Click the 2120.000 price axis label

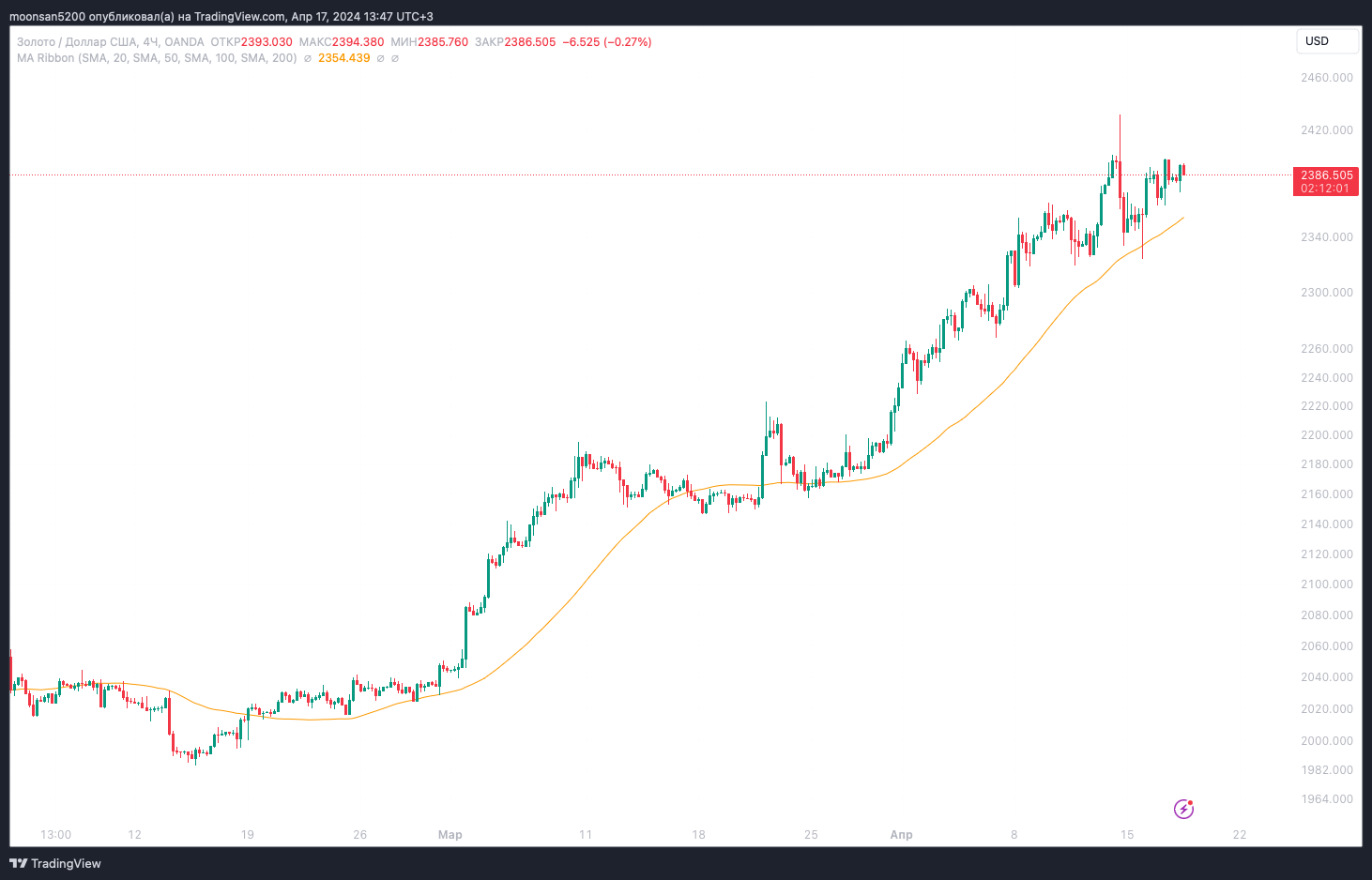point(1327,554)
